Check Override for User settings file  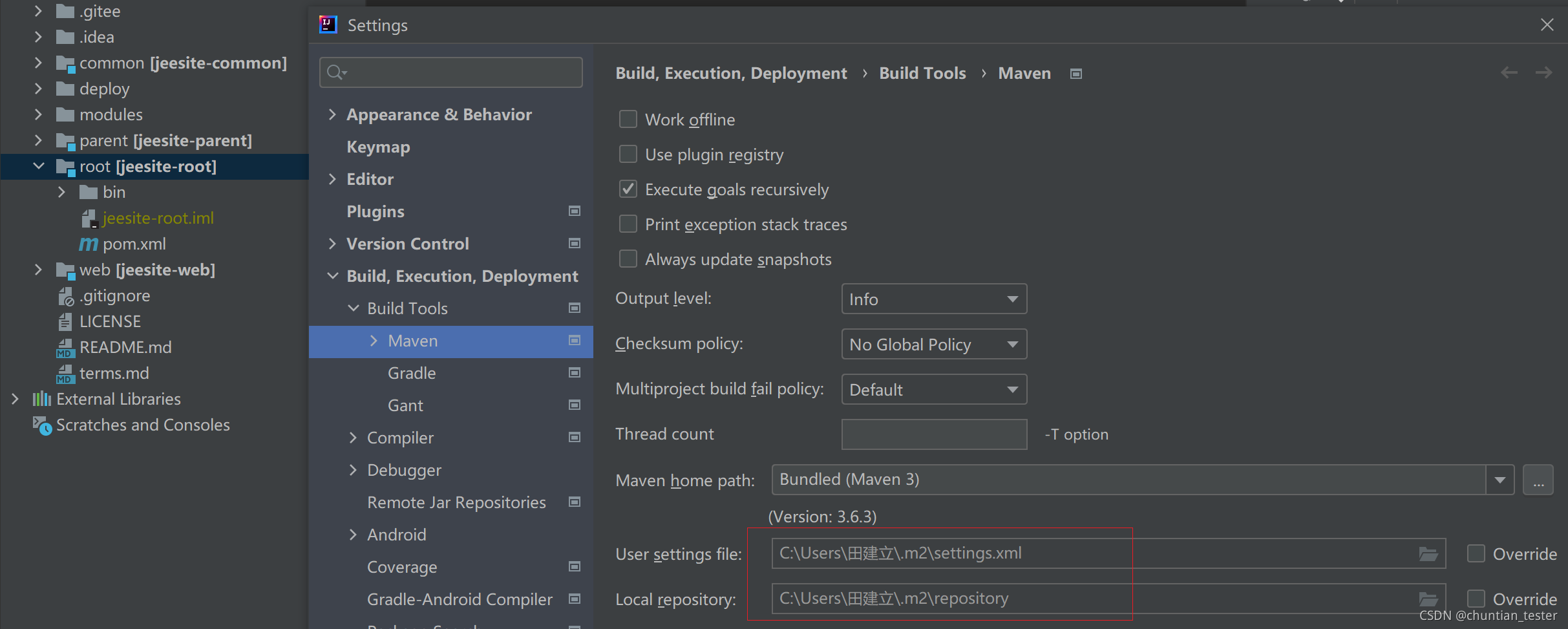pos(1476,553)
